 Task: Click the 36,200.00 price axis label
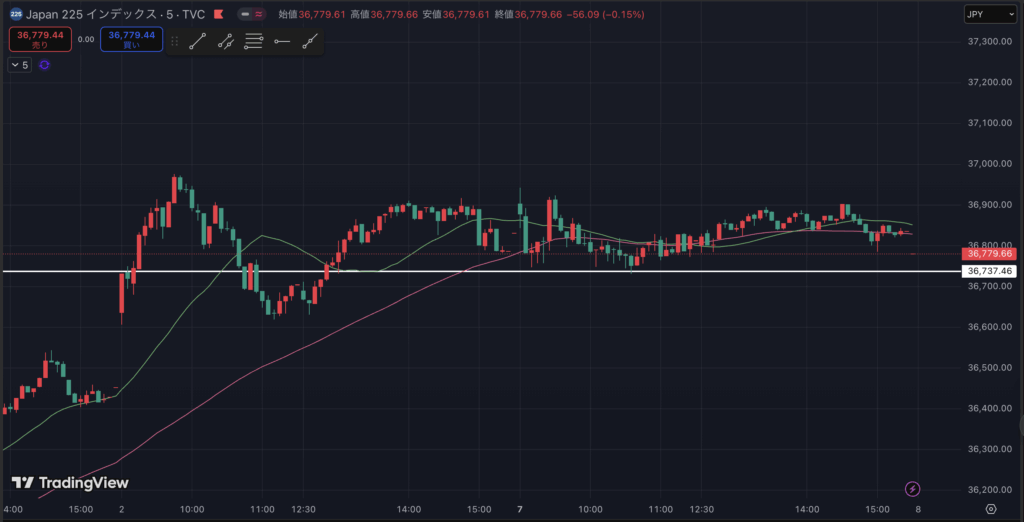(x=988, y=490)
